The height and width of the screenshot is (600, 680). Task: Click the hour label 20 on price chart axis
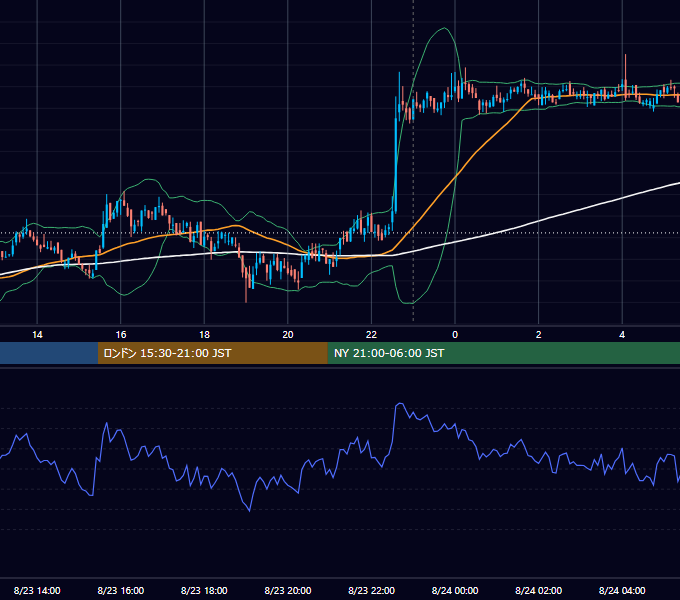[288, 334]
